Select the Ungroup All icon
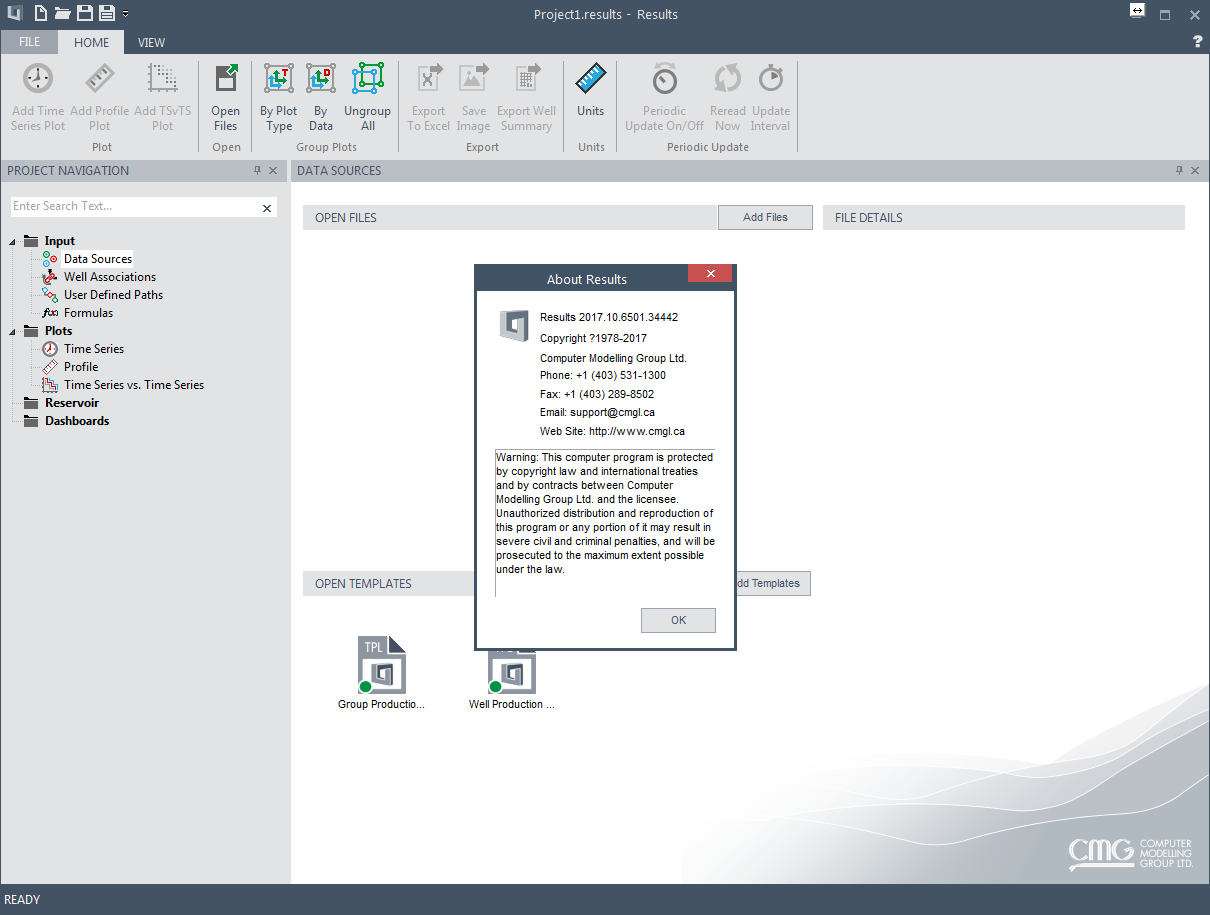The image size is (1210, 915). click(367, 78)
